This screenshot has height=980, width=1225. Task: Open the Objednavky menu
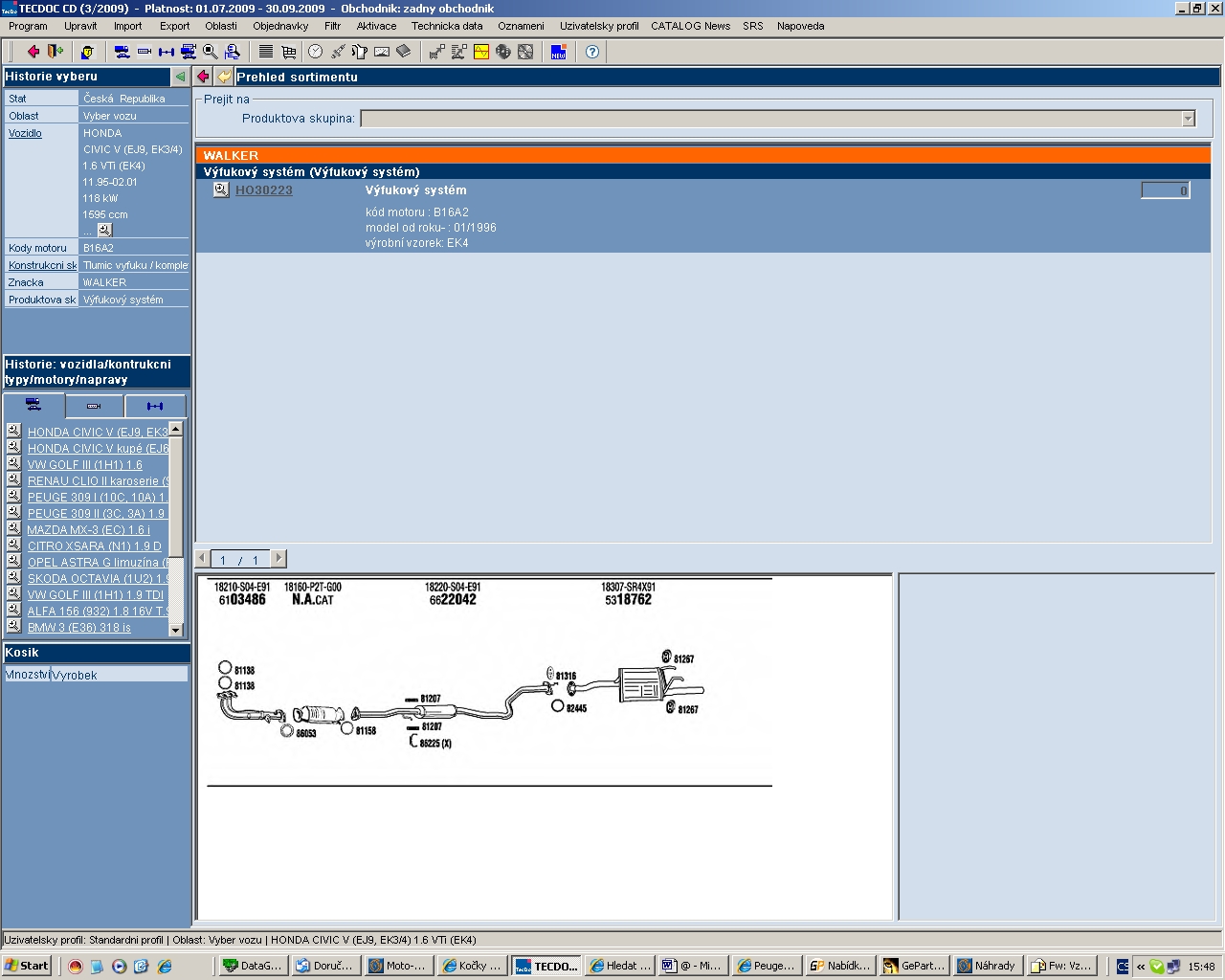click(x=280, y=26)
